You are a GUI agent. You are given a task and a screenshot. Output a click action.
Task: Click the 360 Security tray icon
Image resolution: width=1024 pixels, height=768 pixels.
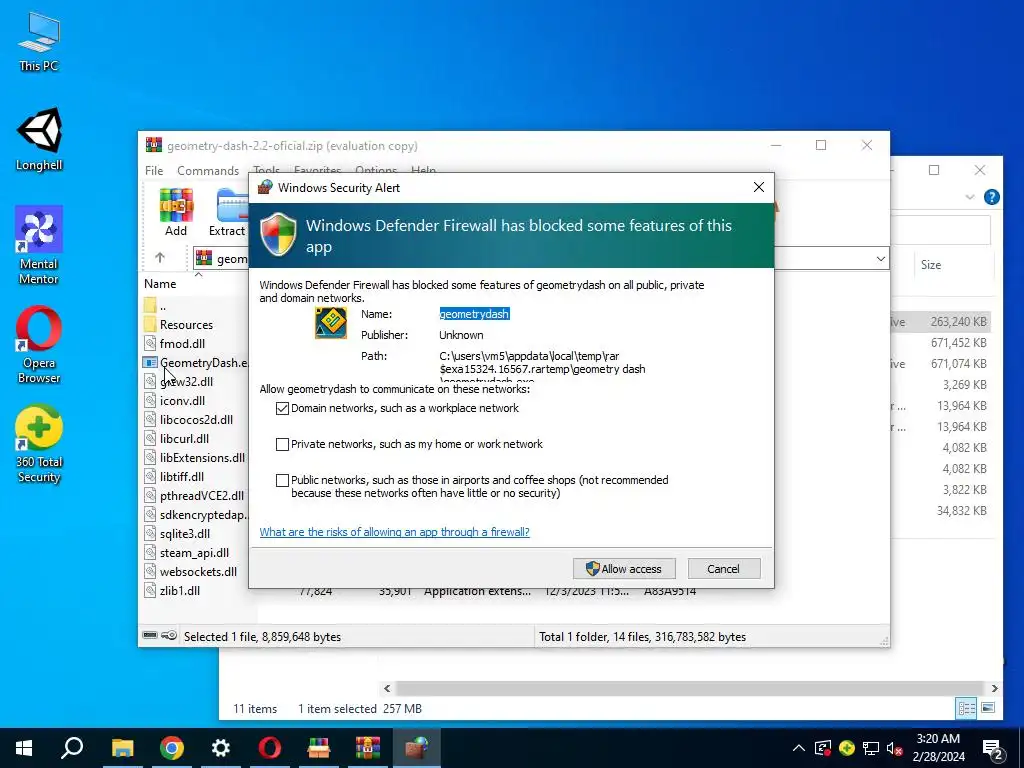(x=847, y=748)
